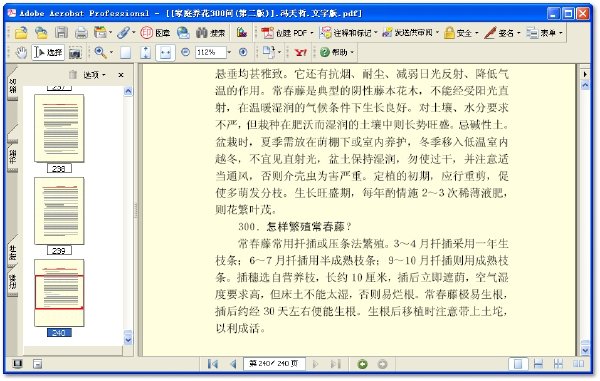Select Single Page layout
This screenshot has width=600, height=381.
tap(518, 364)
